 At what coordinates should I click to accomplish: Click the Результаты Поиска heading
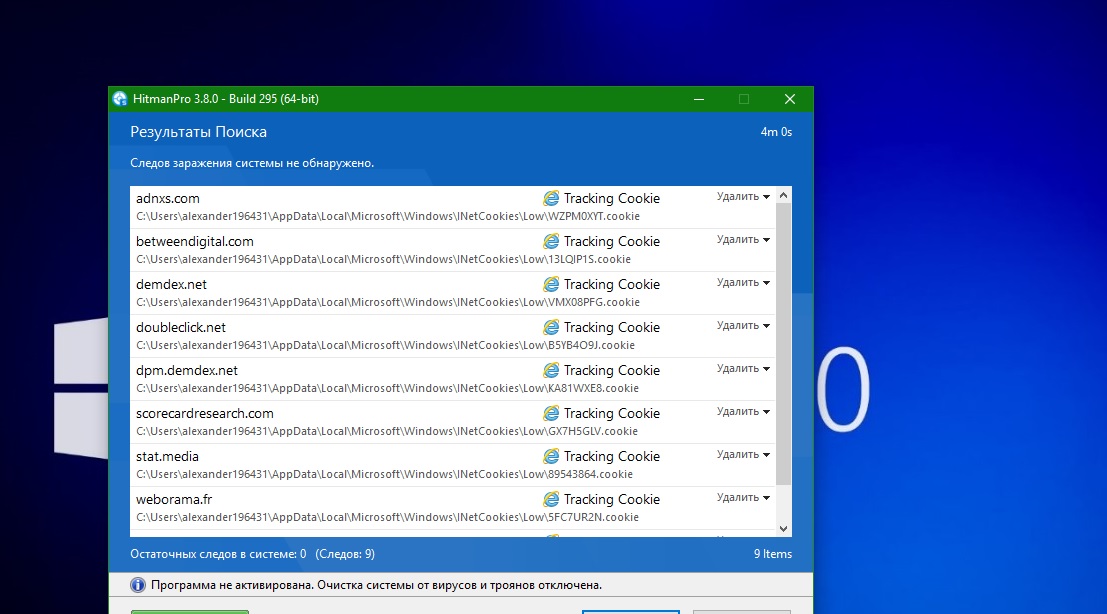(x=198, y=132)
